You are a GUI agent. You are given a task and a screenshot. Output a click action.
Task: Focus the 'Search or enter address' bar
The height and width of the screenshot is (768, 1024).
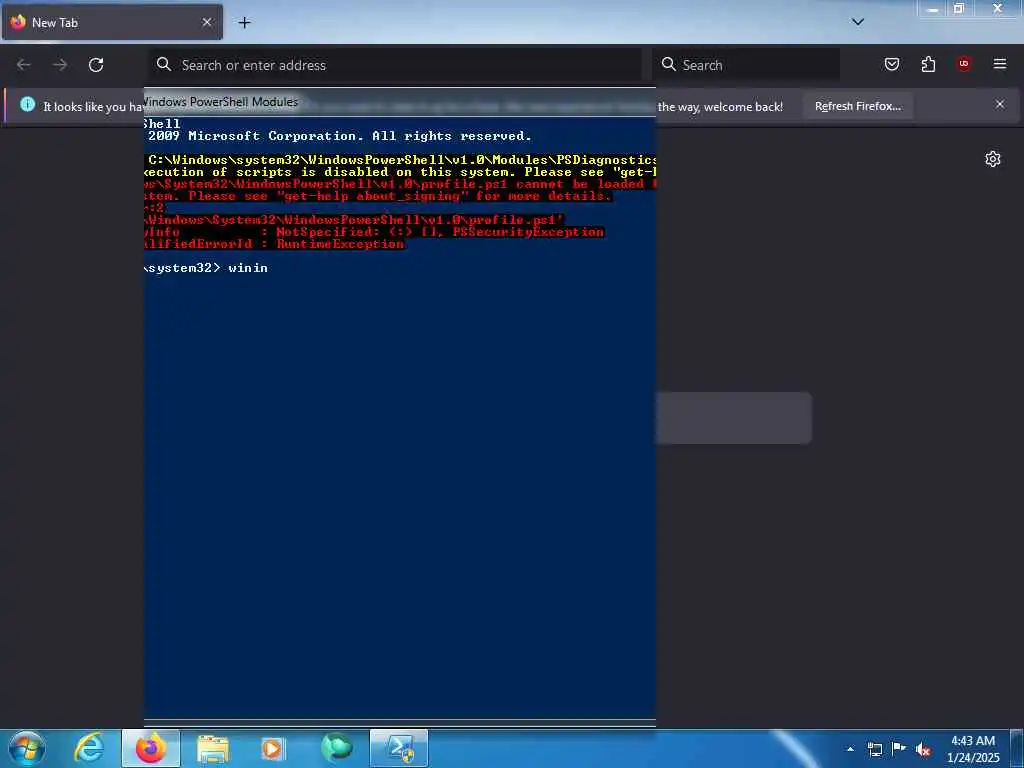(x=395, y=65)
